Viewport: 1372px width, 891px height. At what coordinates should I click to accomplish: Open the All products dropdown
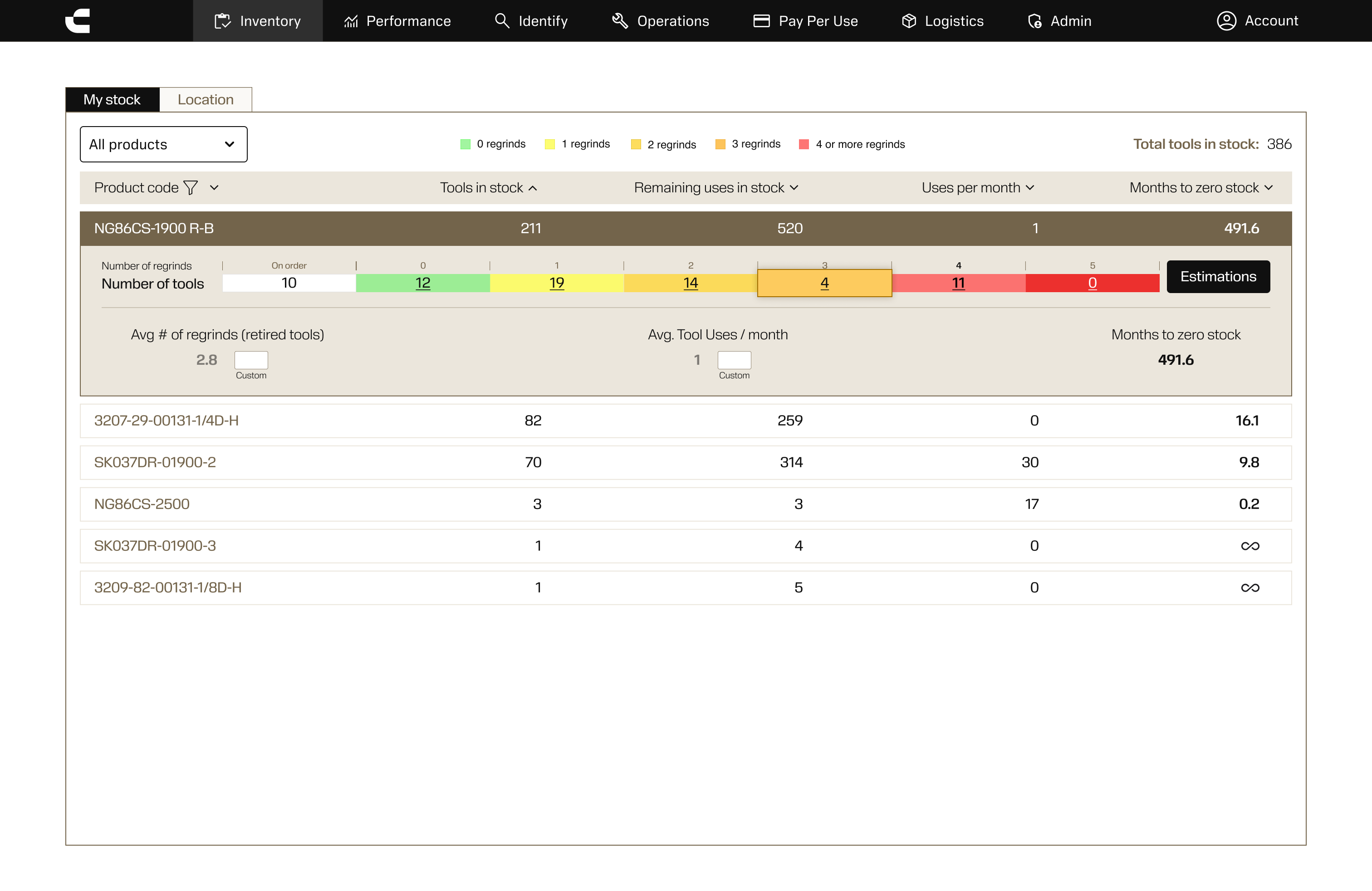(x=163, y=144)
